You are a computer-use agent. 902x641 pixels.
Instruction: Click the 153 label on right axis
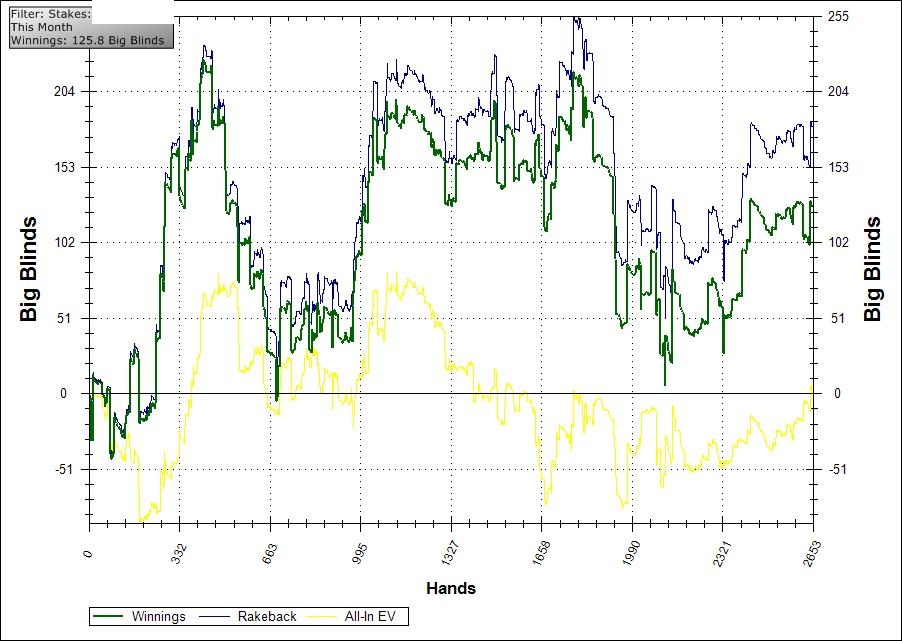click(x=838, y=167)
